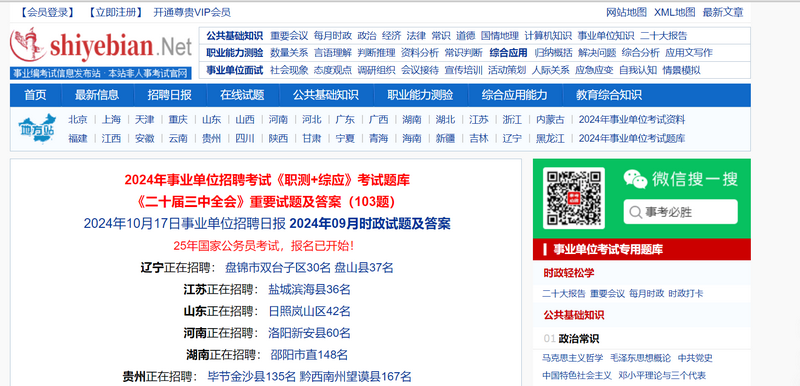Choose 黑龙江 regional site
800x386 pixels.
pyautogui.click(x=550, y=138)
